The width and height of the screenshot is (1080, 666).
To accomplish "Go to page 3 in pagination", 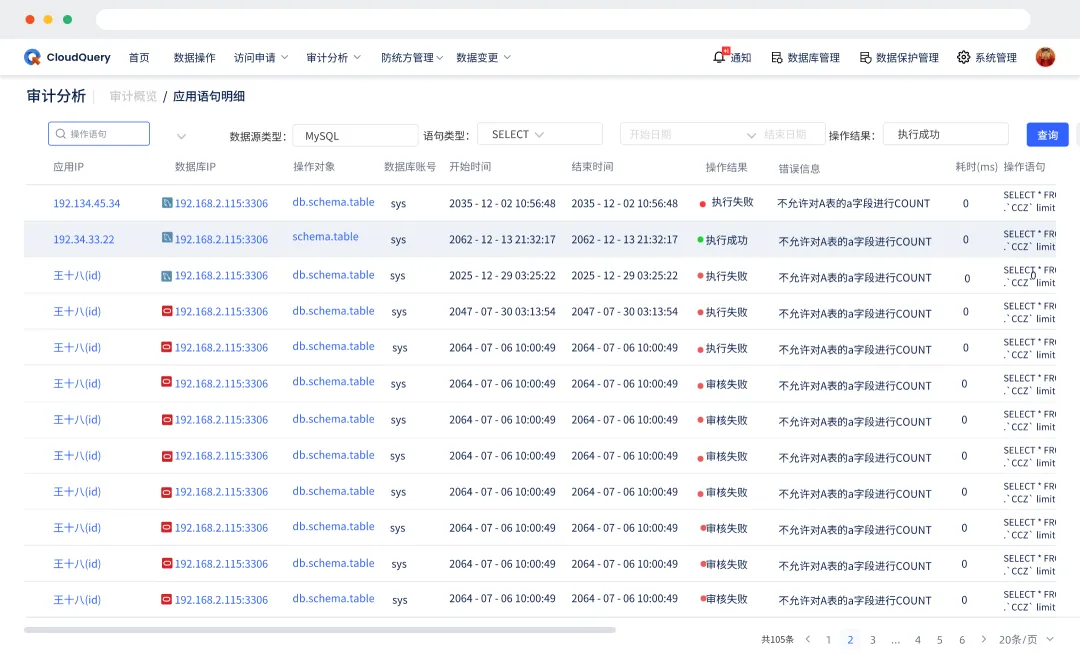I will [x=873, y=639].
